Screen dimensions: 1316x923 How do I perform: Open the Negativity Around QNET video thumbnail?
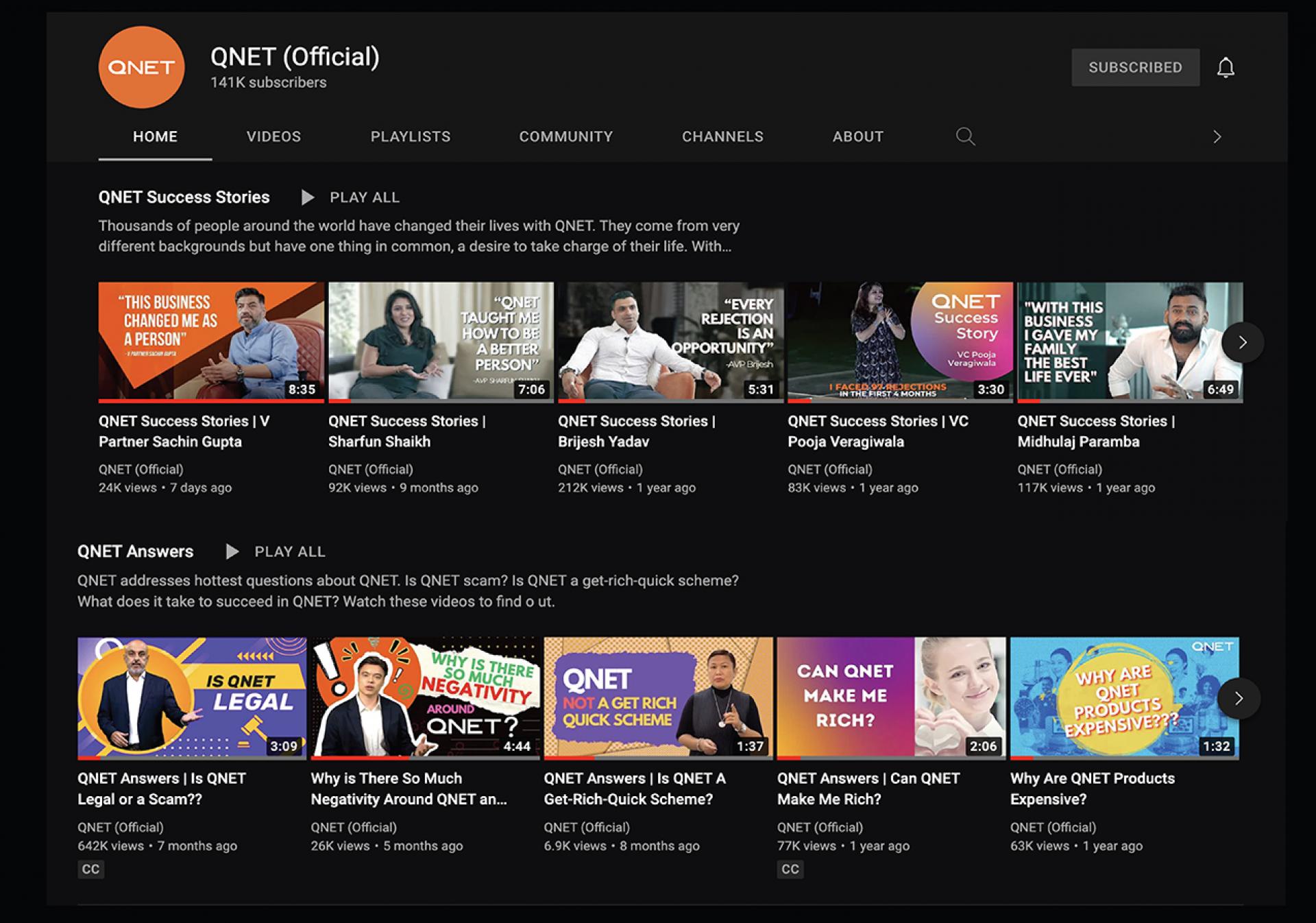coord(425,698)
